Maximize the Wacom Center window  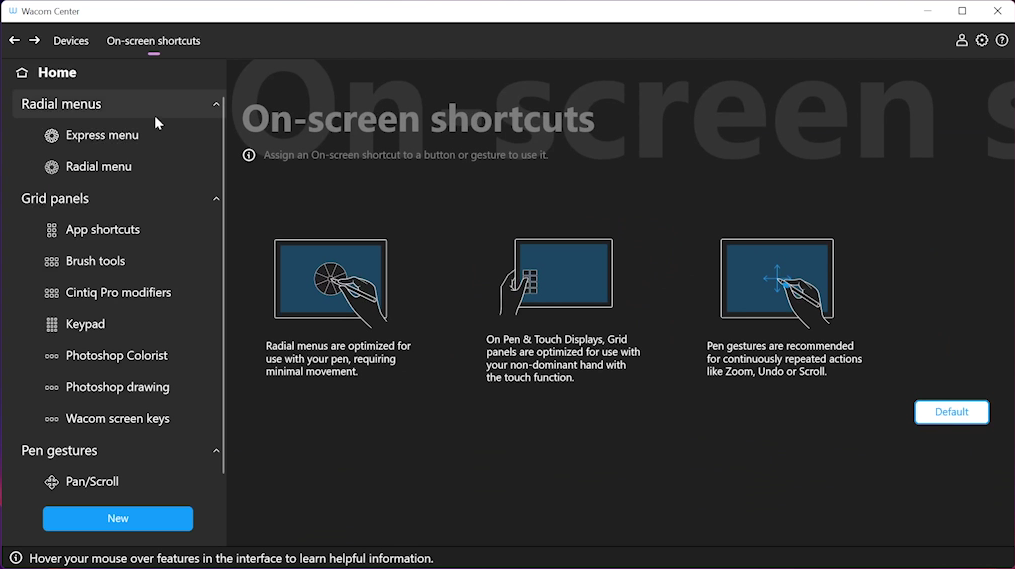pos(963,11)
